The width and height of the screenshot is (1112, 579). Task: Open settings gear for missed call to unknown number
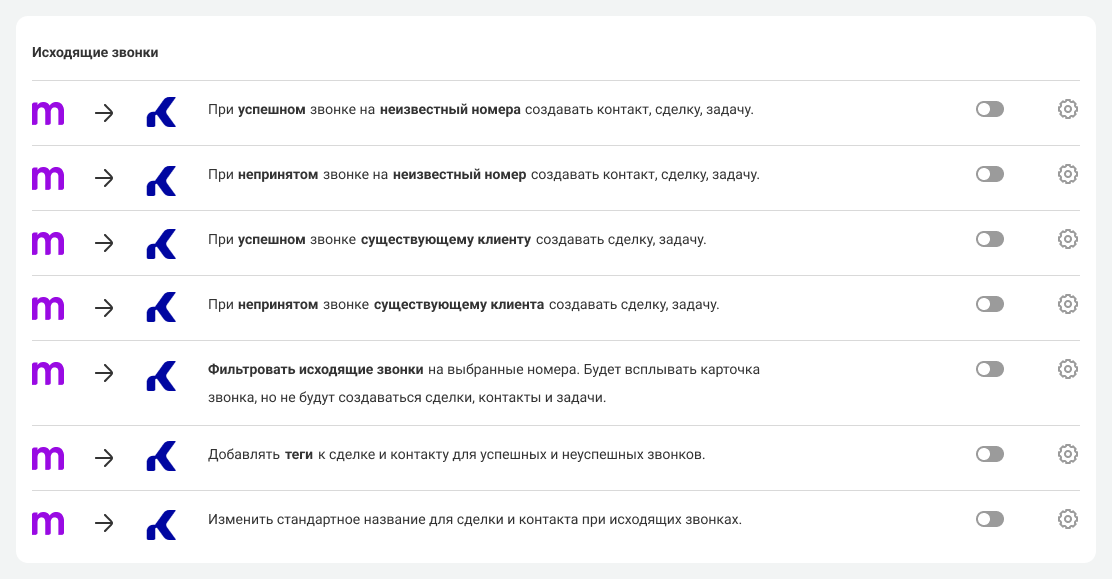pos(1067,175)
